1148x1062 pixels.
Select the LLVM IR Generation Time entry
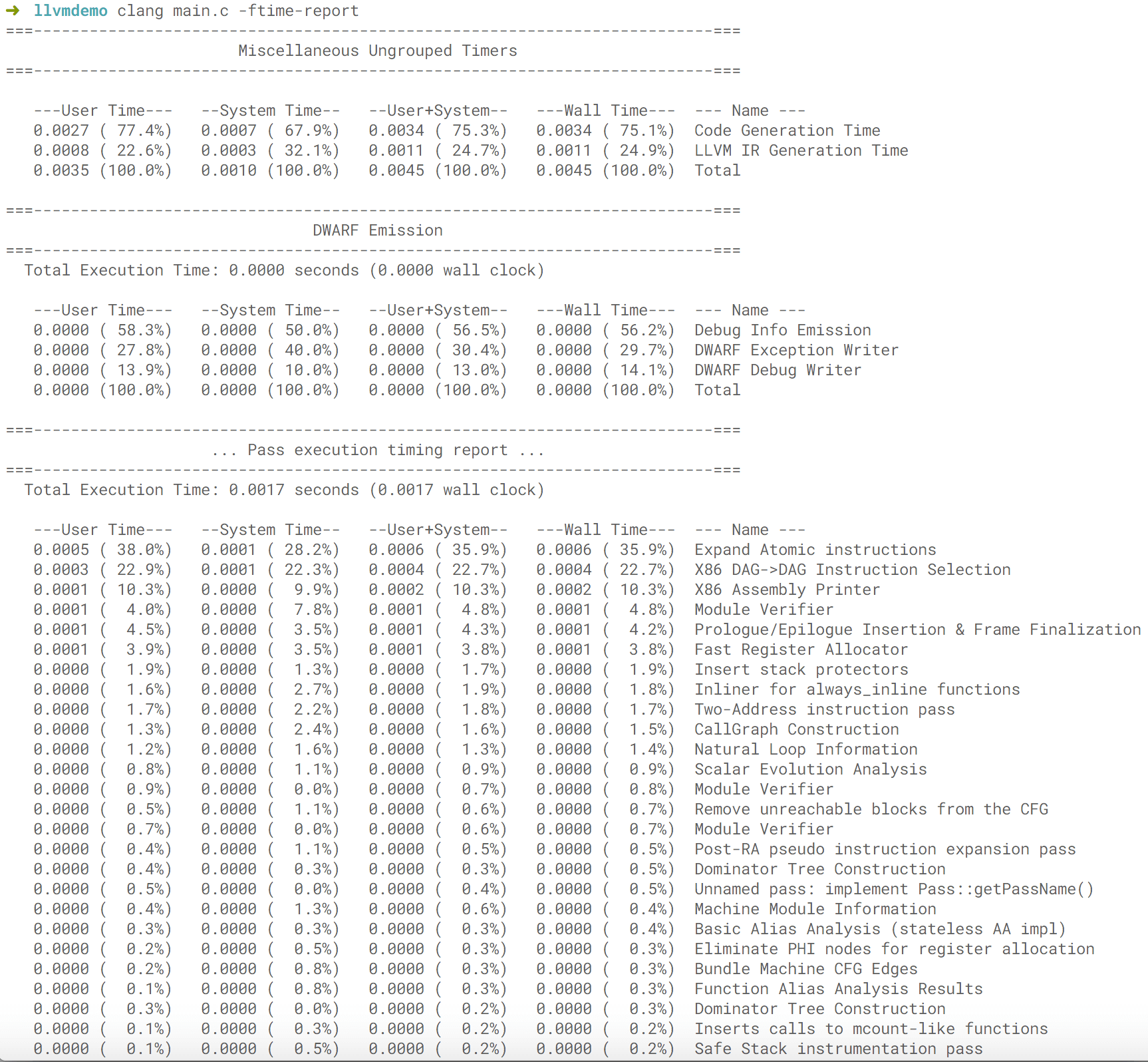coord(801,150)
